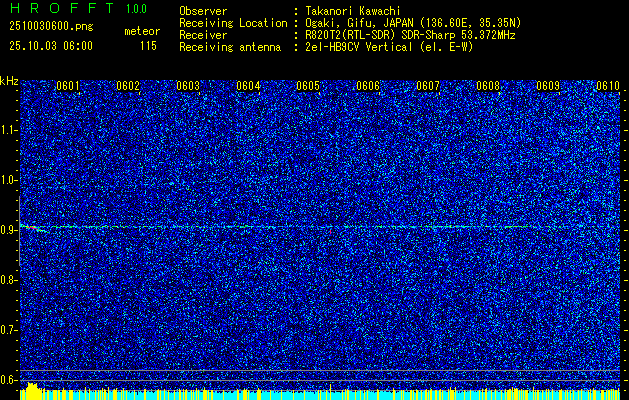Click the 0607 time marker
Screen dimensions: 629x400
coord(428,86)
